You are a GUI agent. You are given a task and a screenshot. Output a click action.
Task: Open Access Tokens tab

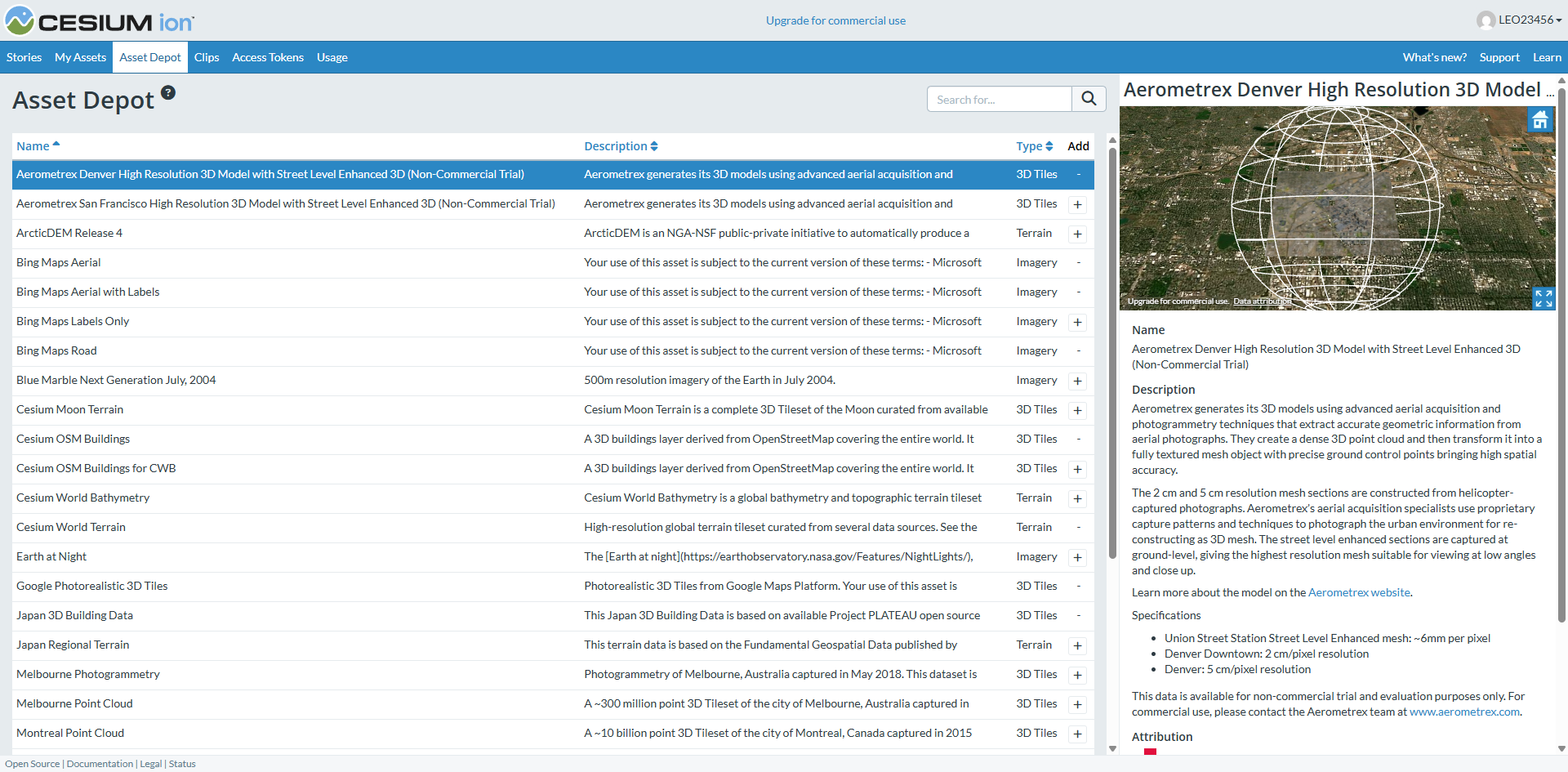coord(268,57)
